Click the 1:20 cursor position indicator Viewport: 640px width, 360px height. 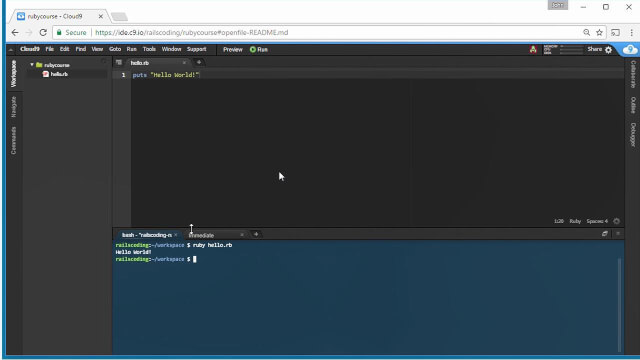tap(559, 221)
